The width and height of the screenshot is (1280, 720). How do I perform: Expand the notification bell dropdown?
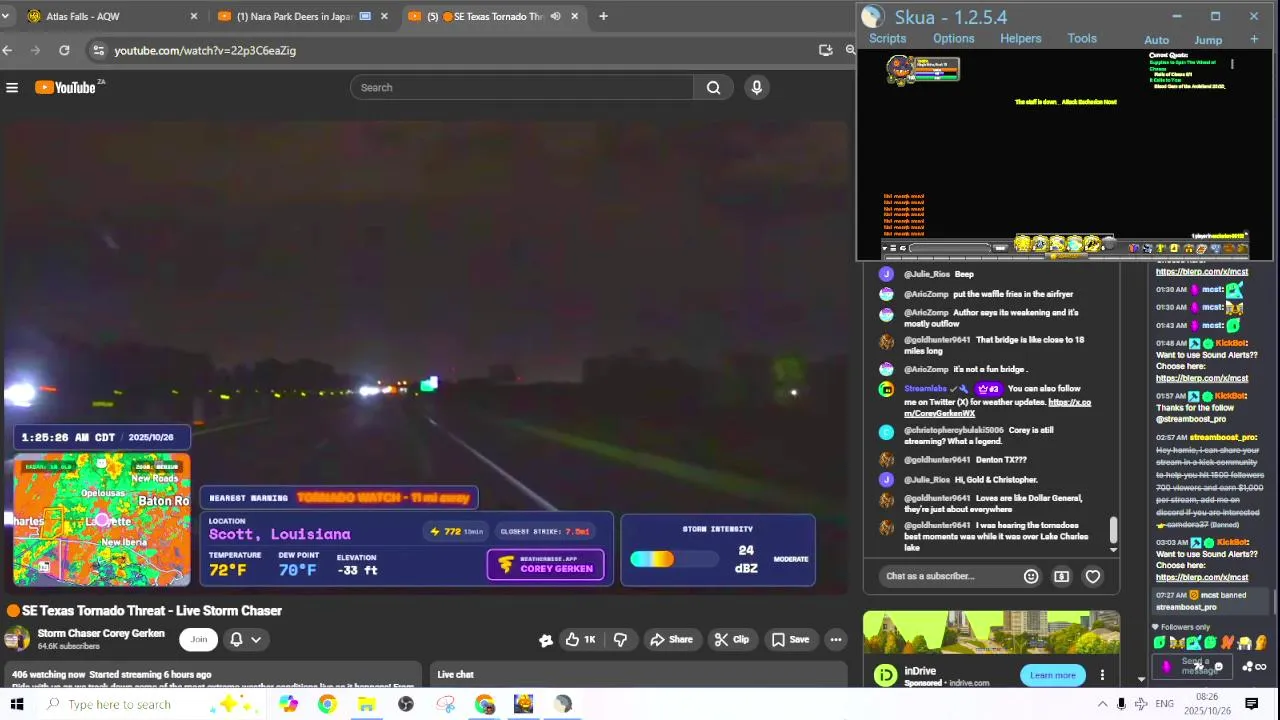[x=244, y=640]
